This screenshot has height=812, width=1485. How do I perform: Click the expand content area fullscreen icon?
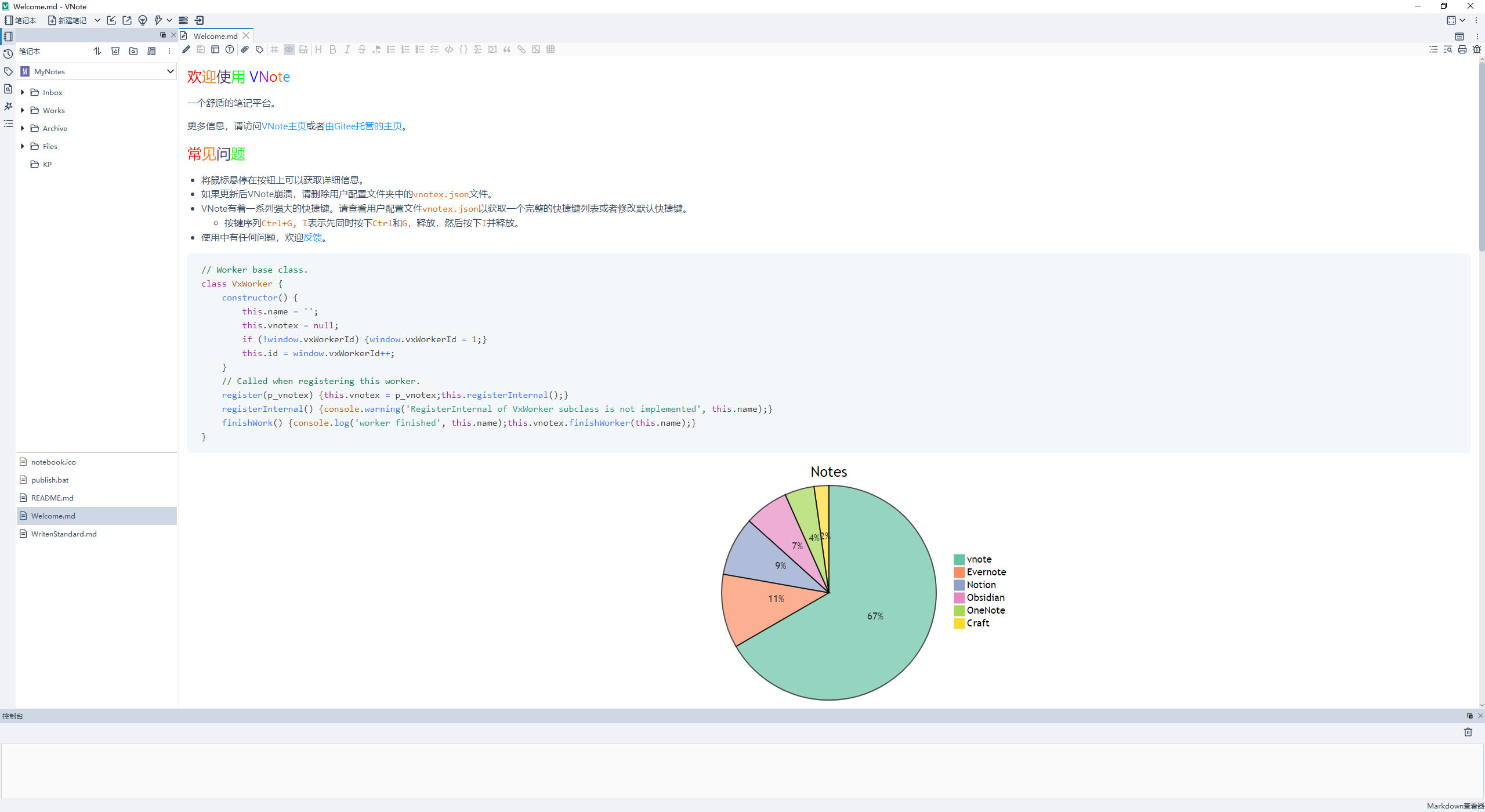(x=1451, y=20)
